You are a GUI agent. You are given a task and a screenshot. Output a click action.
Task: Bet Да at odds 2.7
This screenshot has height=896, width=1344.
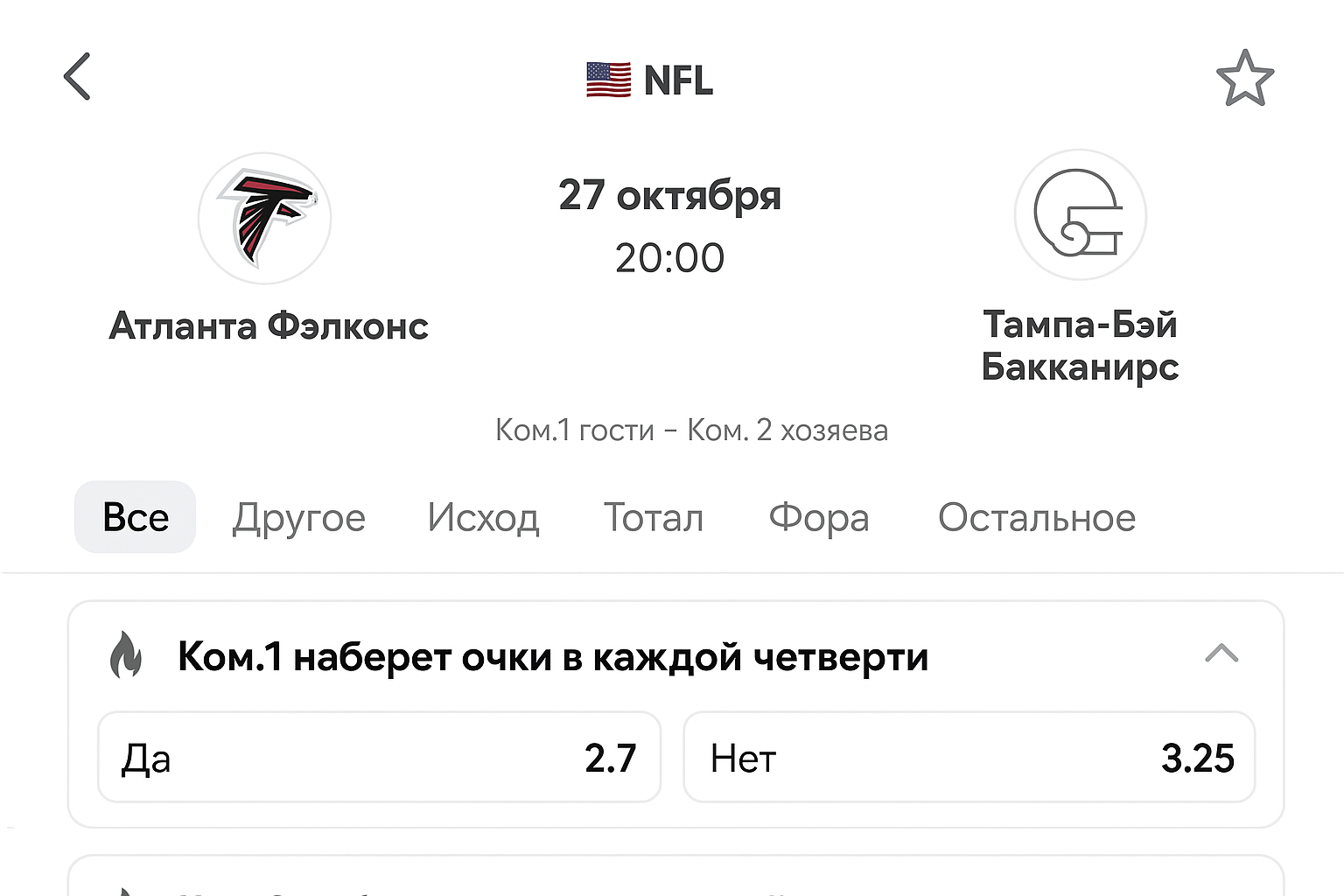click(379, 758)
